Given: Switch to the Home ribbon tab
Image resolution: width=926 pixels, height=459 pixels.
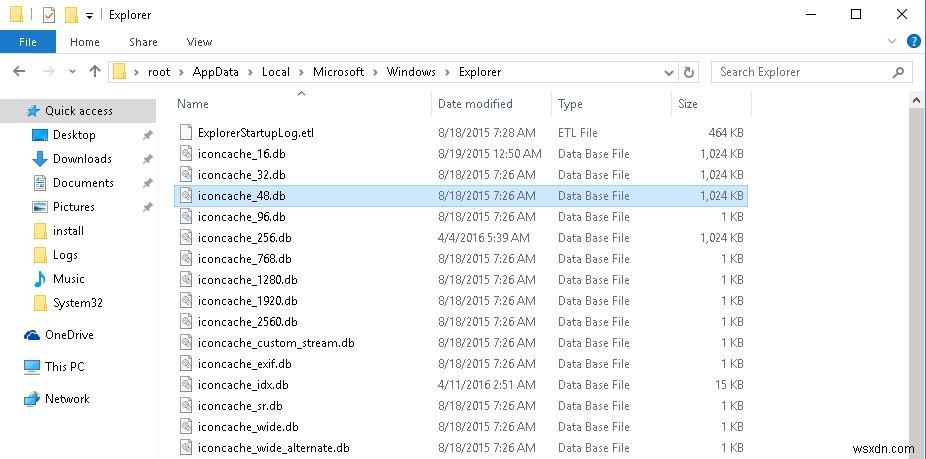Looking at the screenshot, I should (x=84, y=42).
